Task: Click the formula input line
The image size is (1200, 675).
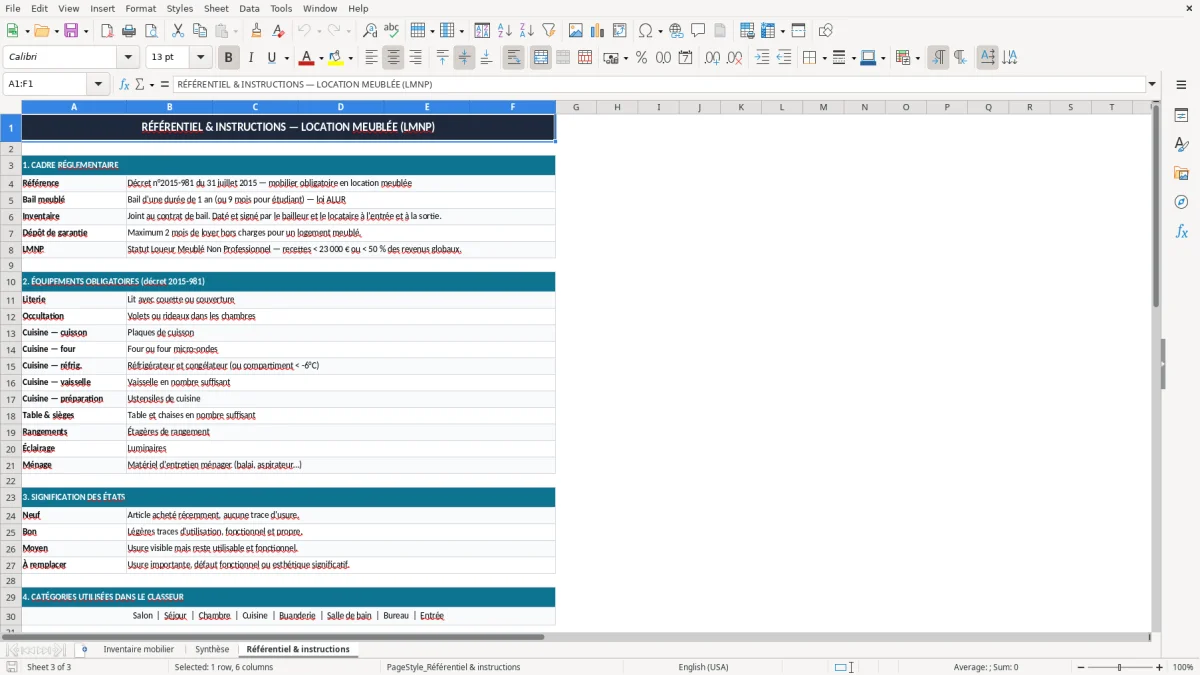Action: 659,84
